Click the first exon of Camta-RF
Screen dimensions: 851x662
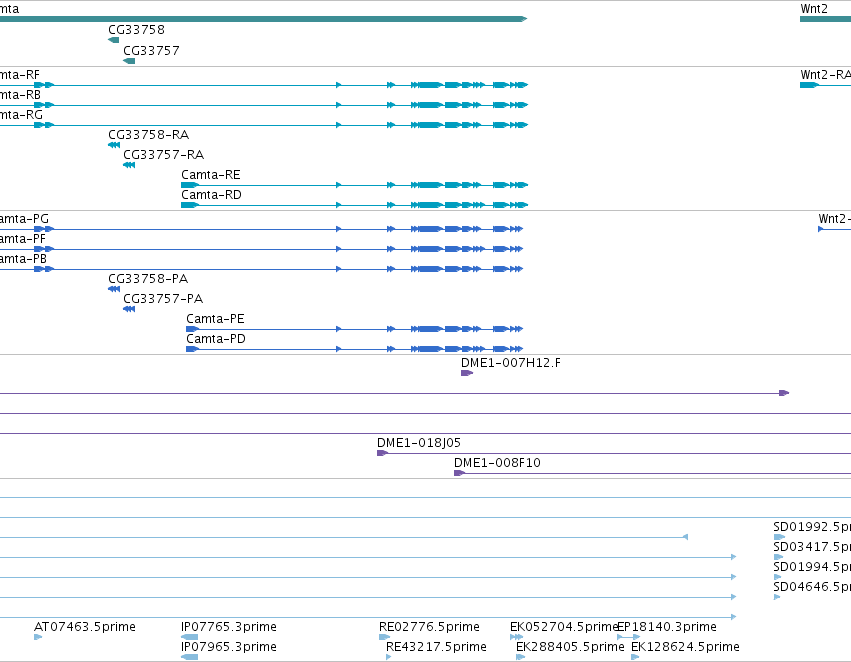point(39,85)
